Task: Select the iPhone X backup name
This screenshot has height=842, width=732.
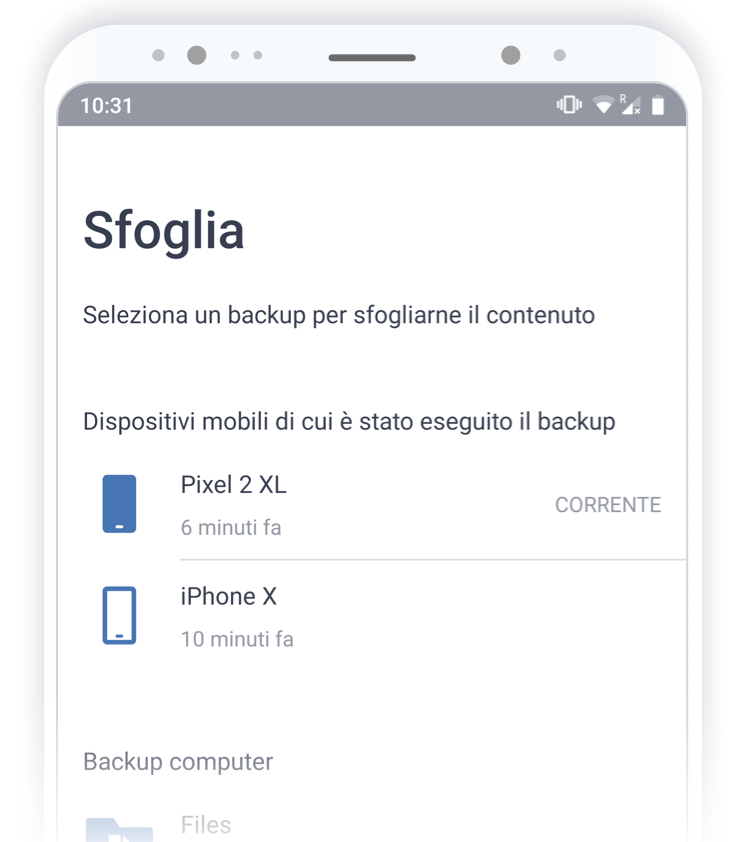Action: 228,596
